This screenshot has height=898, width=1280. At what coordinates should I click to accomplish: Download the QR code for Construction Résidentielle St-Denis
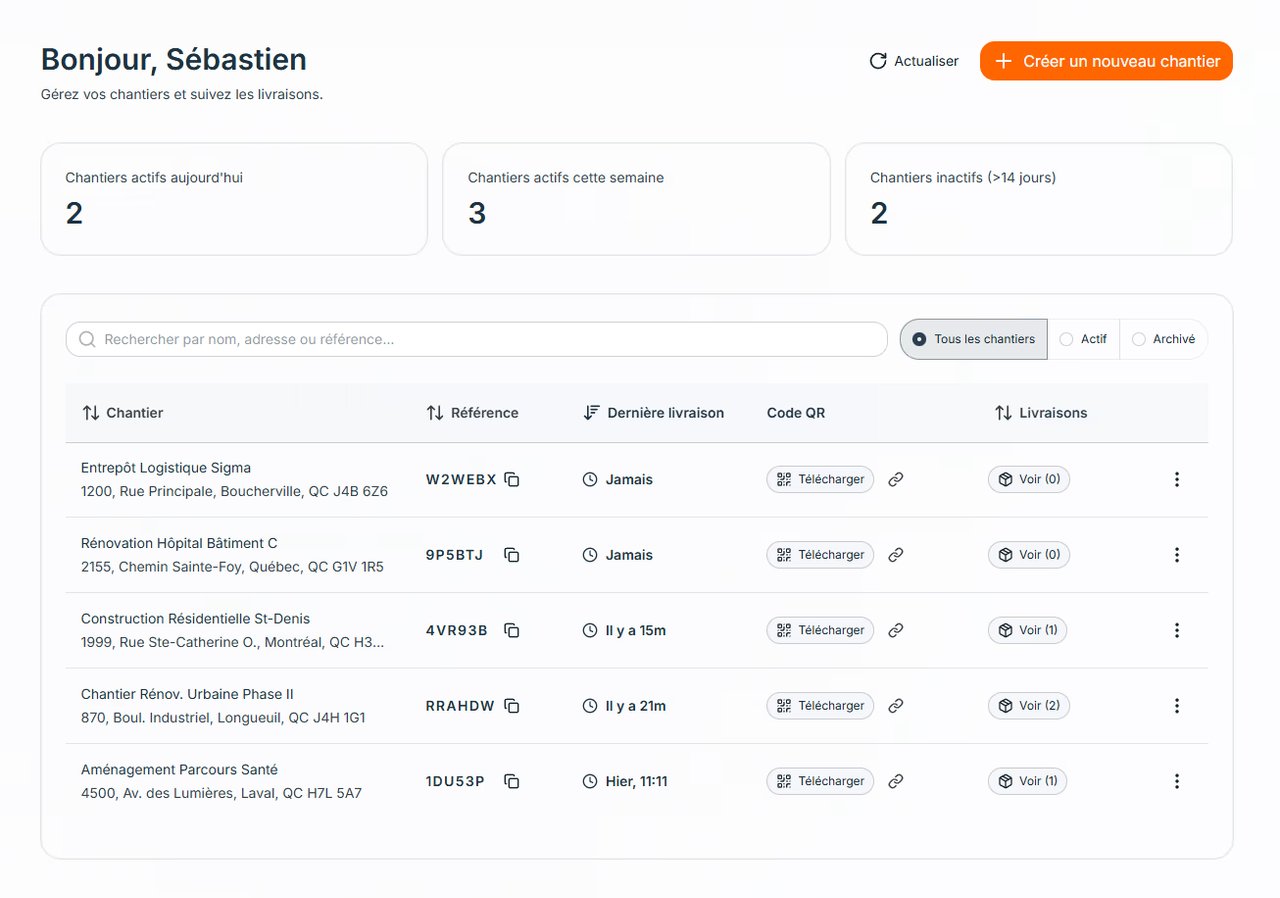click(x=819, y=630)
